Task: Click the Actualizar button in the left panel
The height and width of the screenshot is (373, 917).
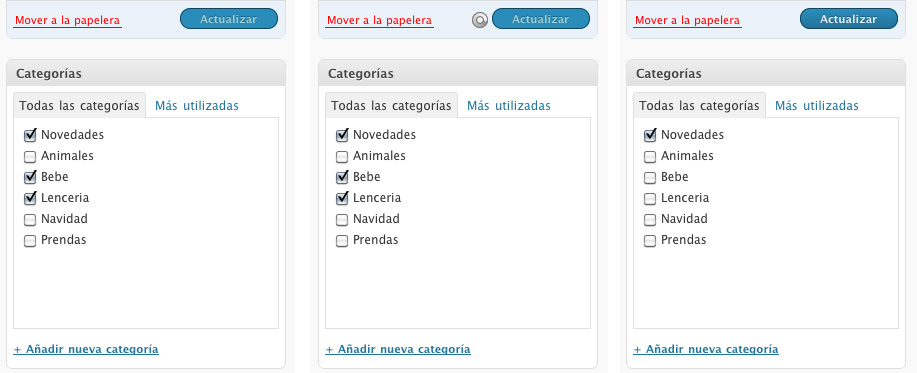Action: pos(229,19)
